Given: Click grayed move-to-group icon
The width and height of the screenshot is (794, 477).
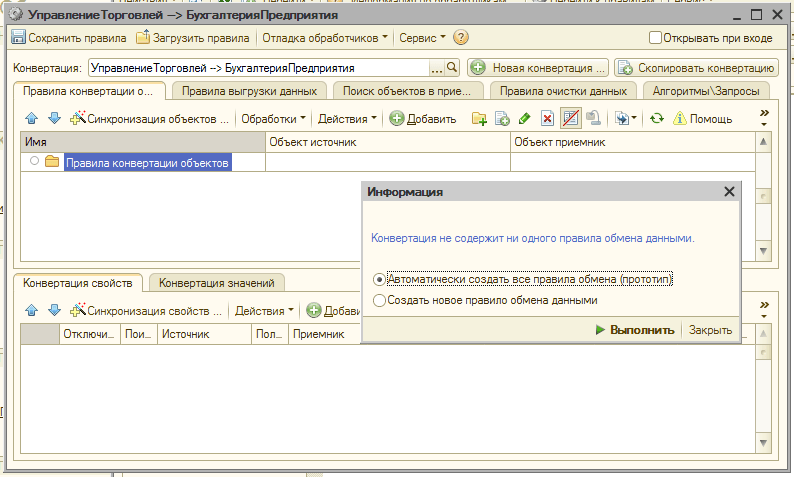Looking at the screenshot, I should click(593, 118).
